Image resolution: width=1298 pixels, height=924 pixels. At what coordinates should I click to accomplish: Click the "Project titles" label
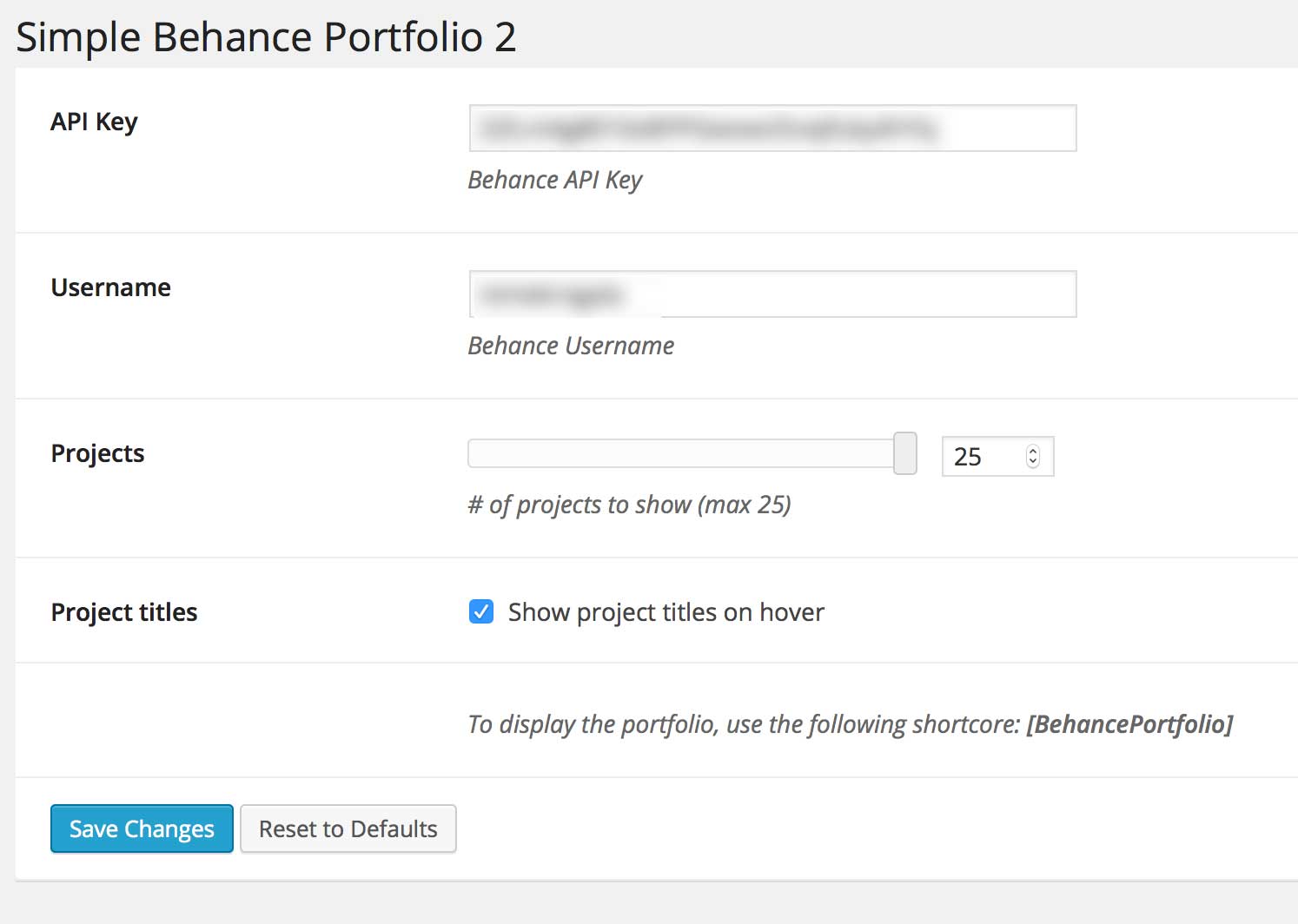(124, 612)
